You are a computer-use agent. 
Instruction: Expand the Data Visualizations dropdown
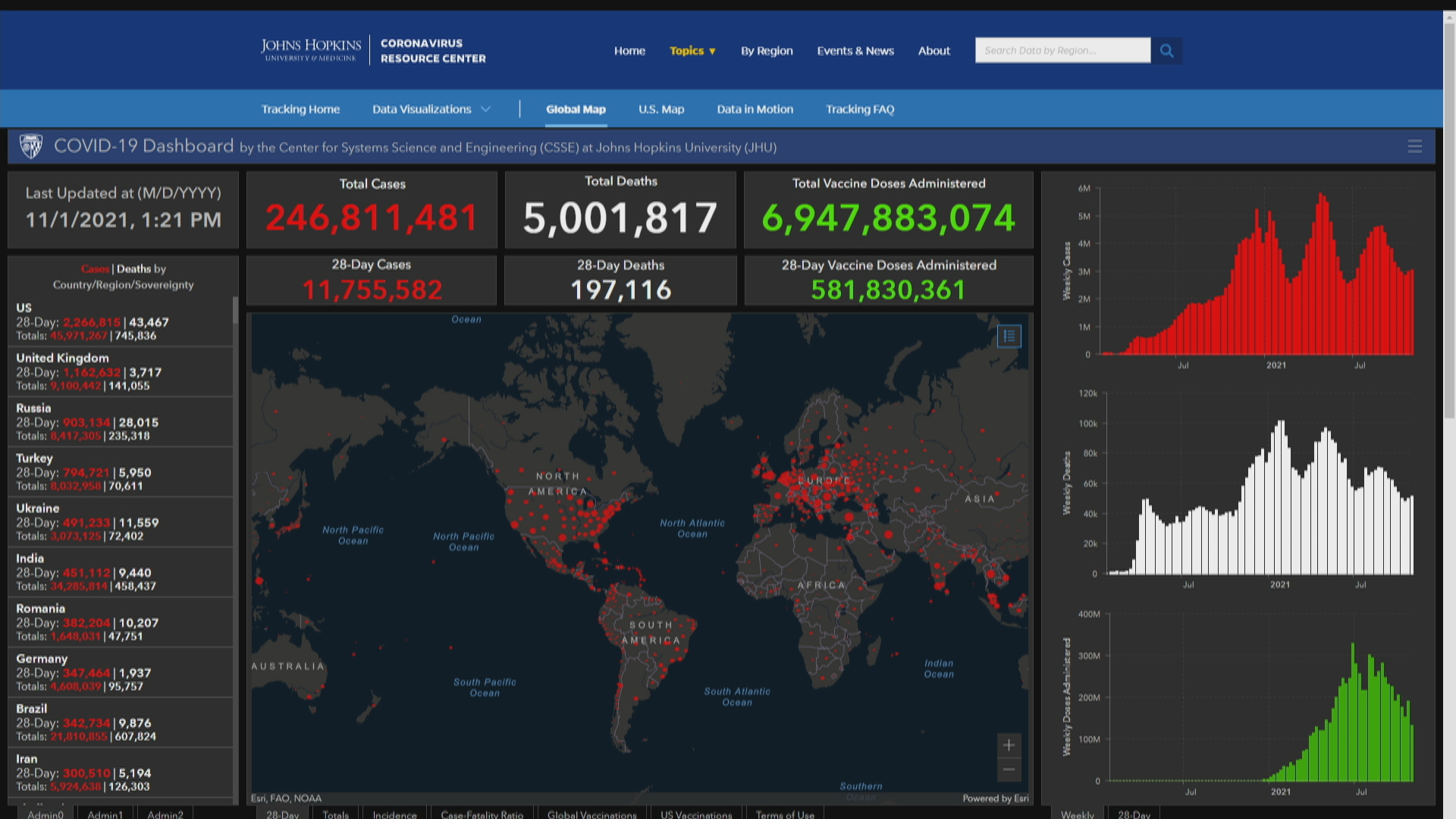431,109
